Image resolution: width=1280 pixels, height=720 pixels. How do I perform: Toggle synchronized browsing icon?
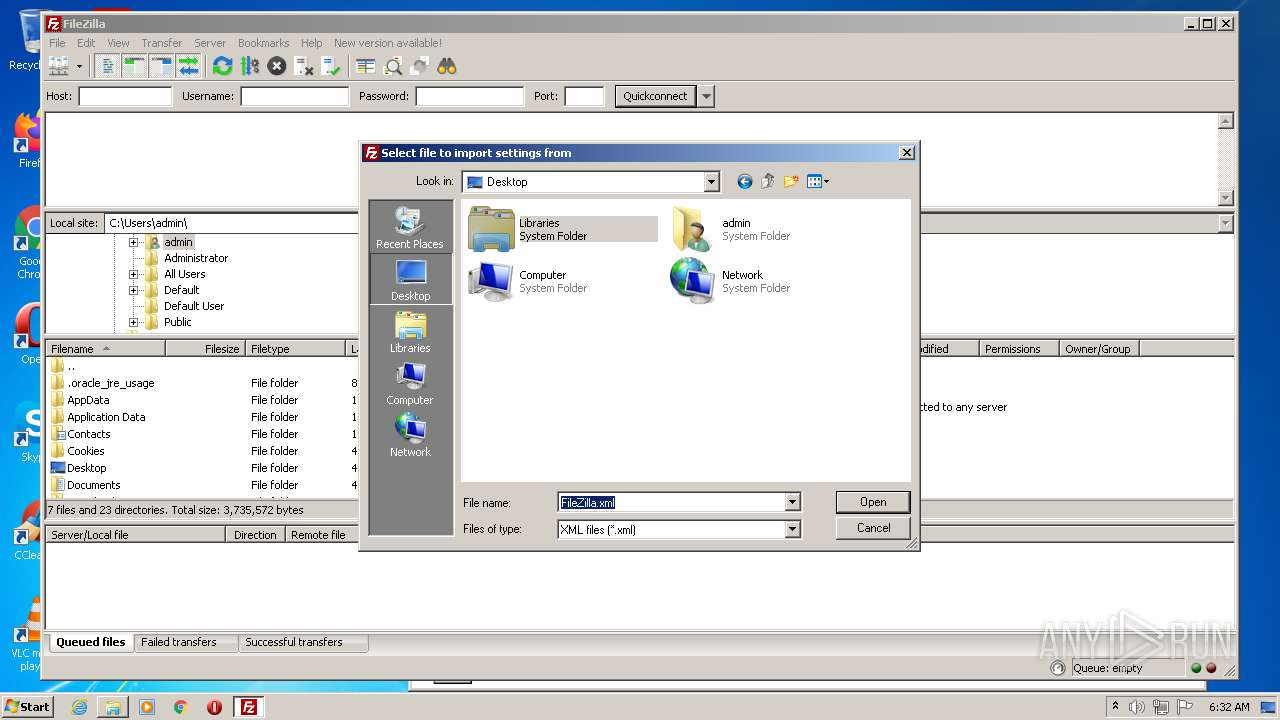tap(420, 66)
